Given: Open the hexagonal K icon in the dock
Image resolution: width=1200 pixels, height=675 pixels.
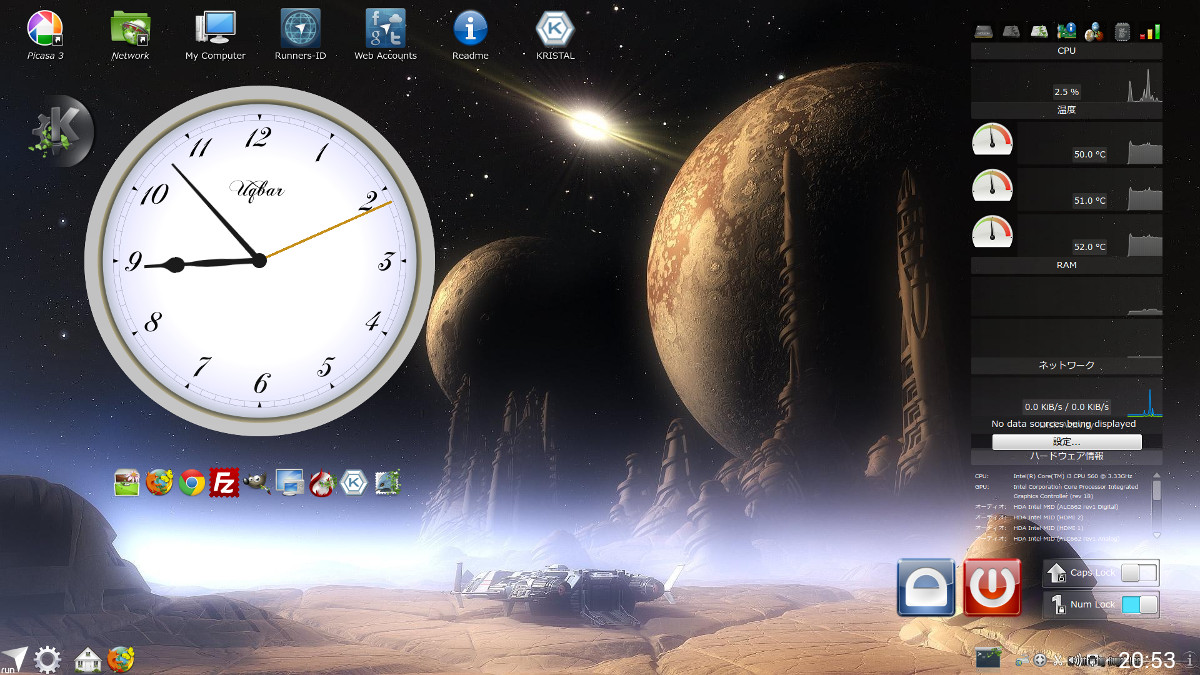Looking at the screenshot, I should click(x=354, y=483).
